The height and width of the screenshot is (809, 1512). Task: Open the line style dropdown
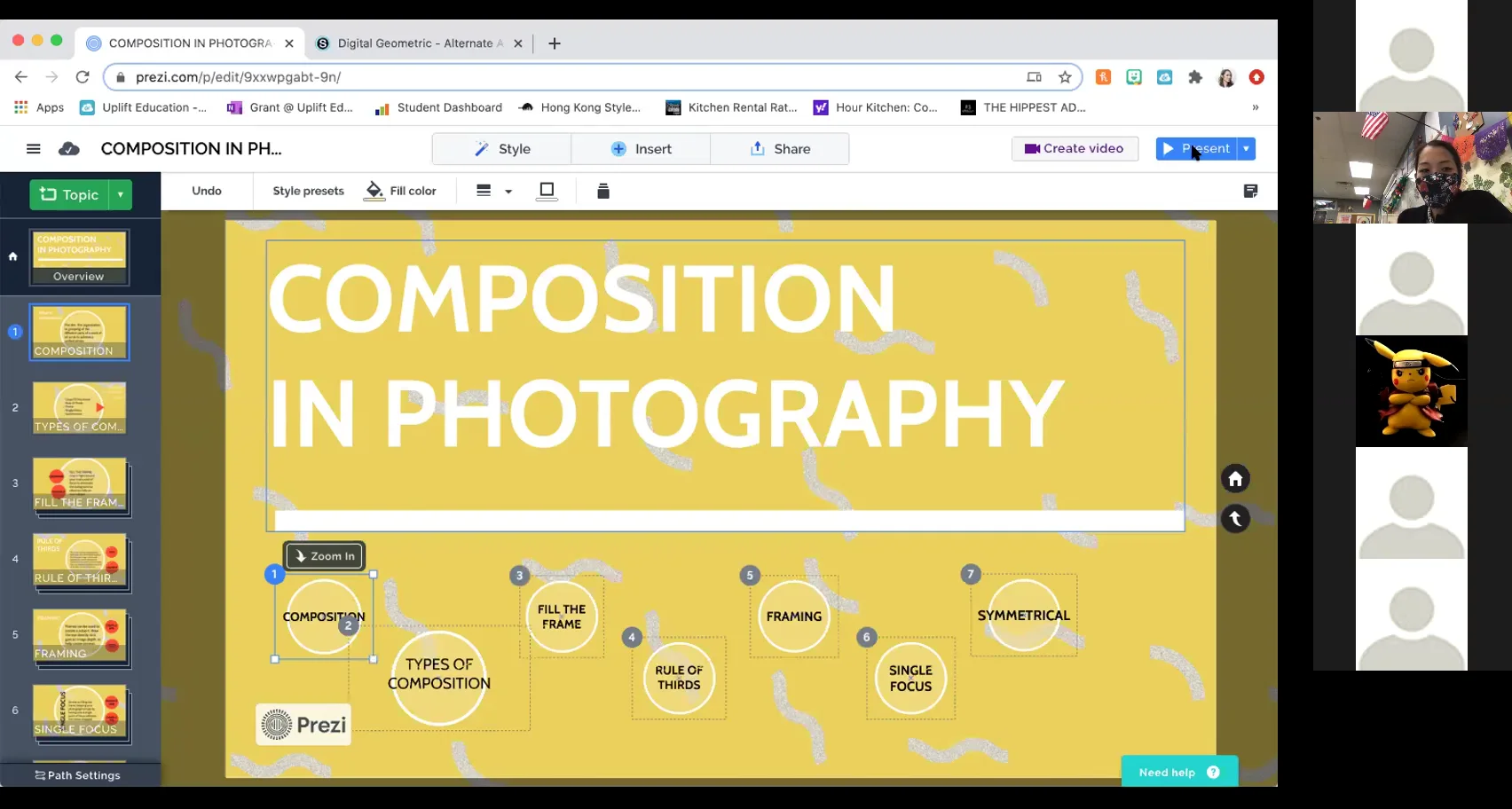point(494,191)
